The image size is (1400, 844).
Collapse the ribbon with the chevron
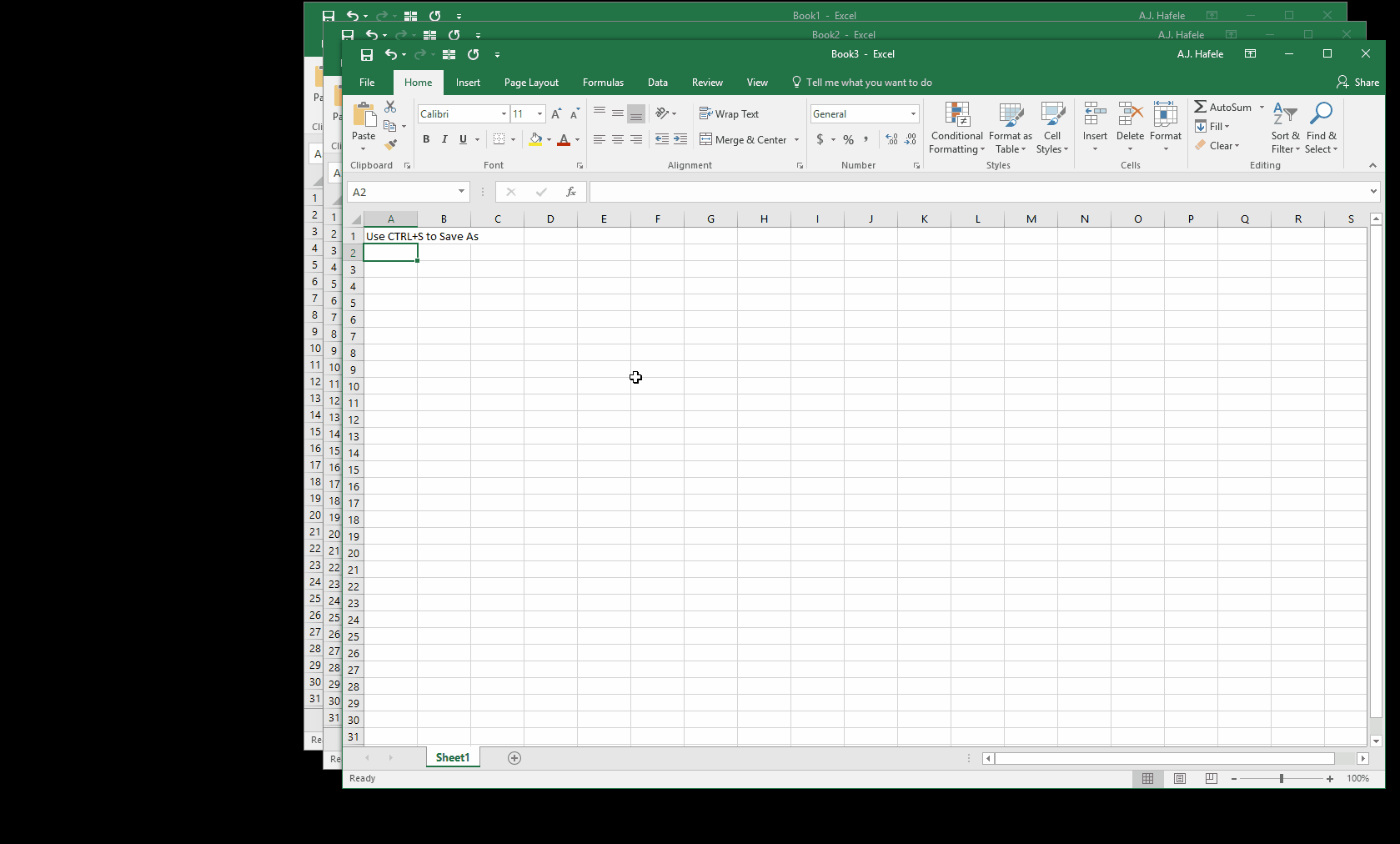tap(1372, 165)
